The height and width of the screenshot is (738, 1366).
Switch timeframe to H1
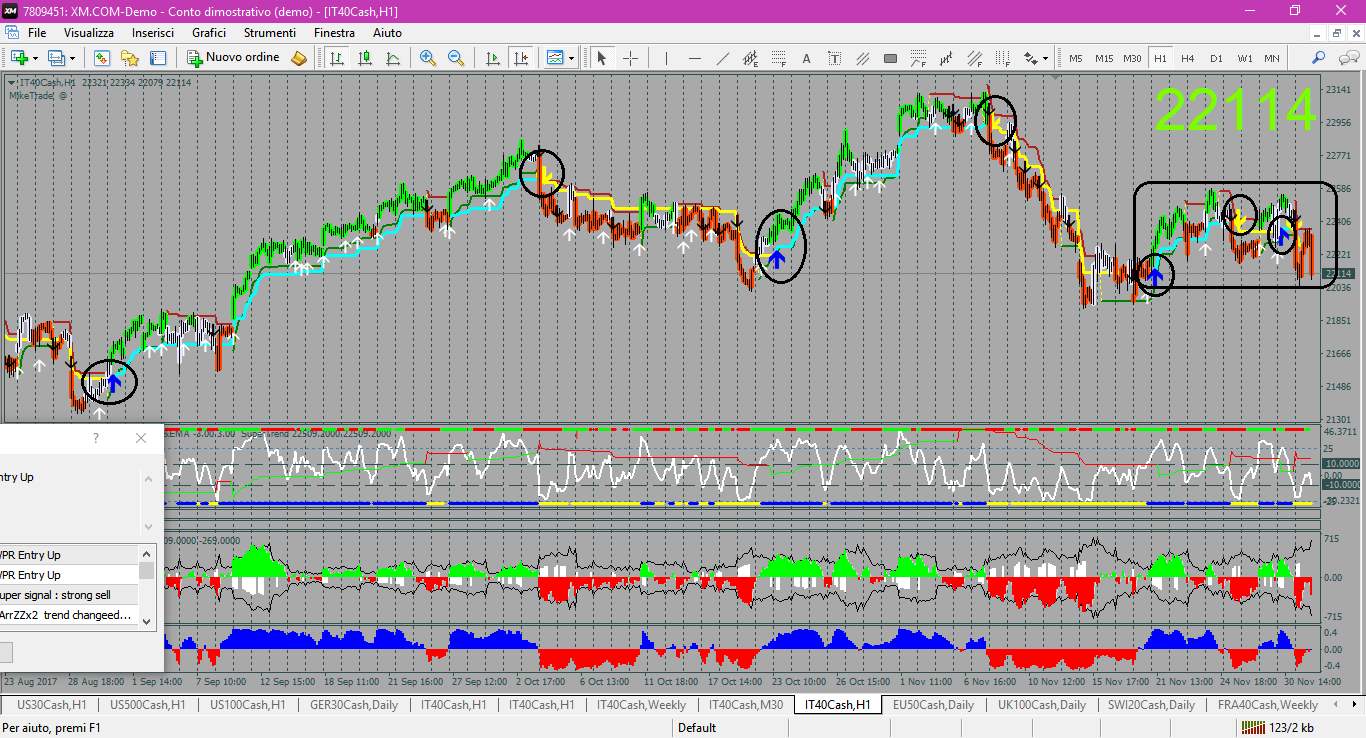pyautogui.click(x=1160, y=58)
